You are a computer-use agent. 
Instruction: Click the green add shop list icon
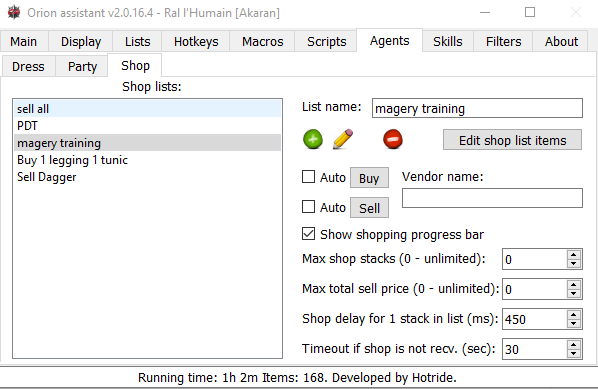(x=313, y=139)
